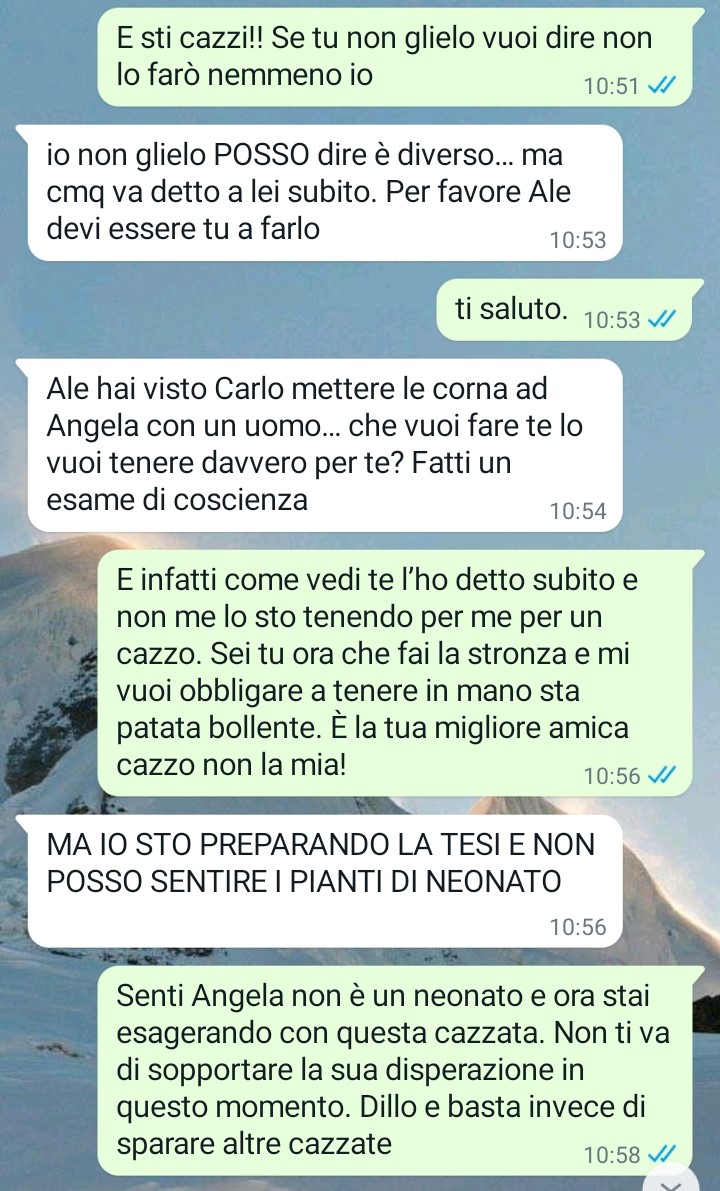Click the 10:51 timestamp of first message
This screenshot has width=720, height=1191.
click(x=611, y=86)
